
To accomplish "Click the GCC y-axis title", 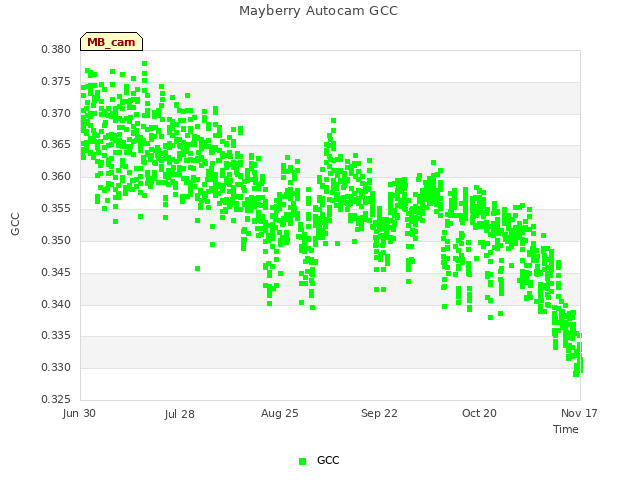I will (15, 224).
